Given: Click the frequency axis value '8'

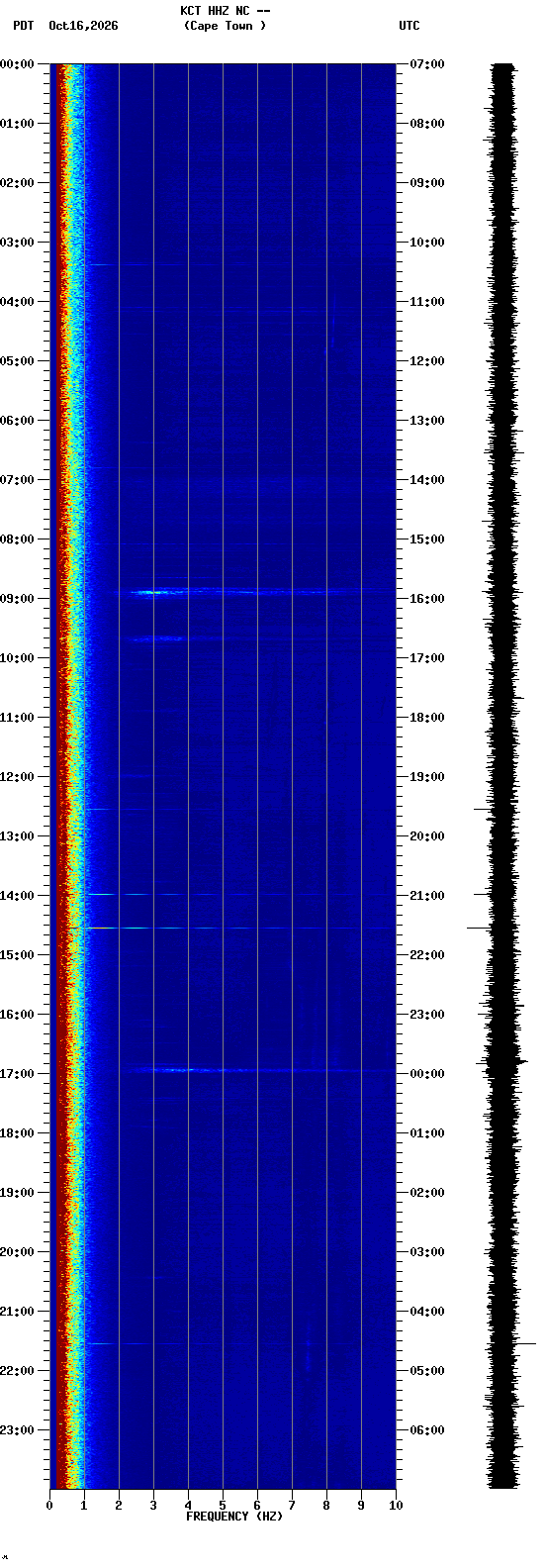Looking at the screenshot, I should point(326,1506).
